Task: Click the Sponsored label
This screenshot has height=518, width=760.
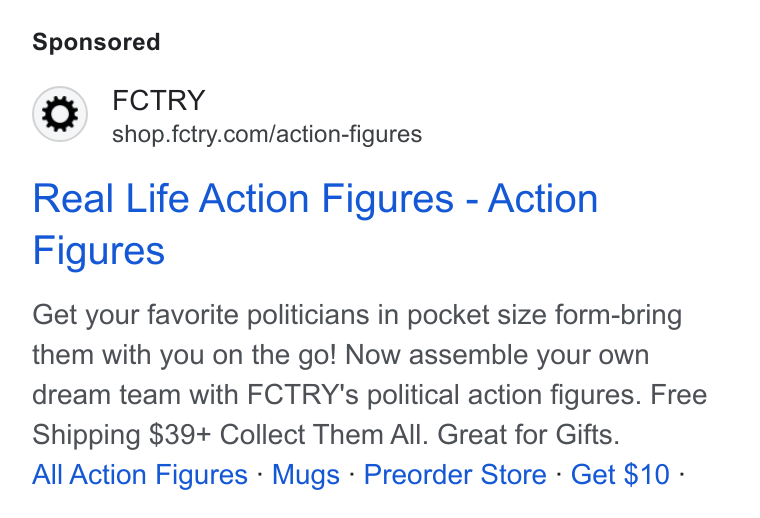Action: 96,42
